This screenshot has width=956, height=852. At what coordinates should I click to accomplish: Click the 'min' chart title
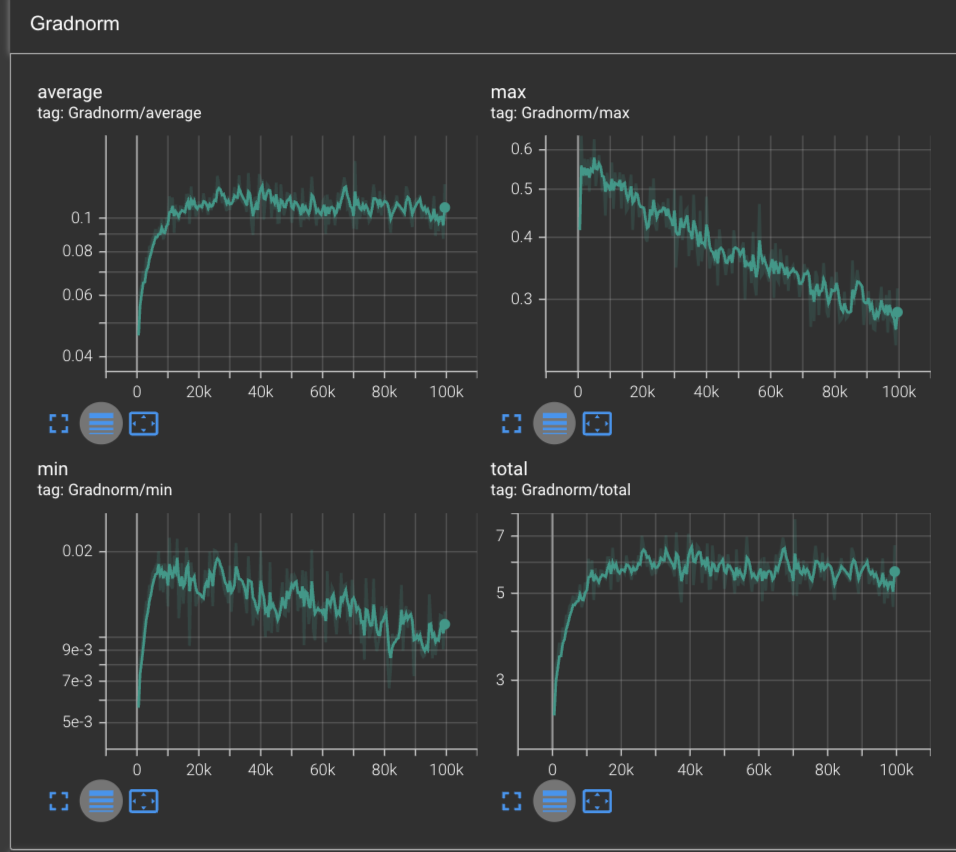coord(52,469)
